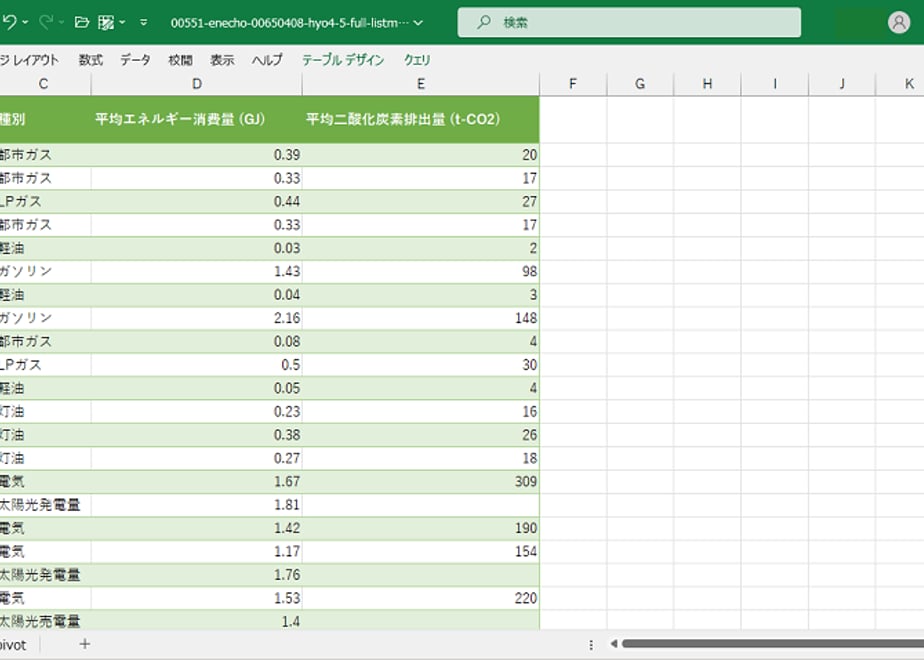The image size is (924, 660).
Task: Select the ガソリン cell beside 1.43
Action: [45, 272]
